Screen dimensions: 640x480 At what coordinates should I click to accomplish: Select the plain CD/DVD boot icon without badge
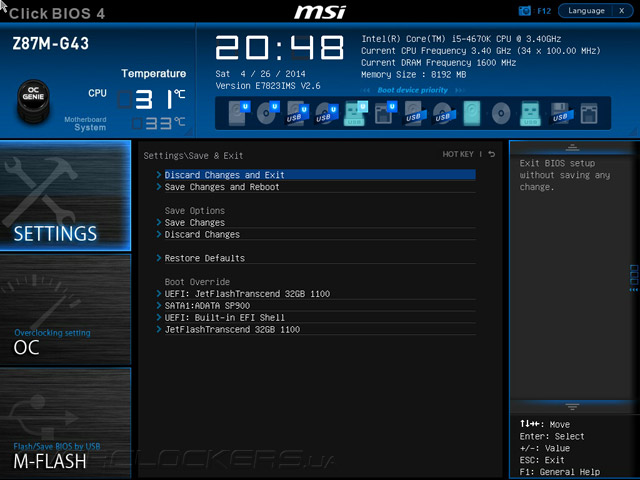[x=501, y=113]
